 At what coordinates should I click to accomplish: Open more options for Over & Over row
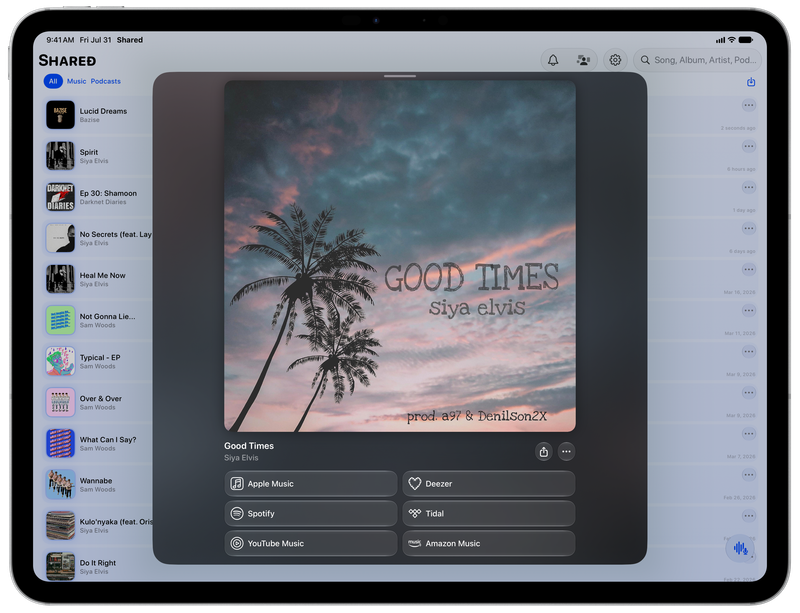(x=748, y=393)
